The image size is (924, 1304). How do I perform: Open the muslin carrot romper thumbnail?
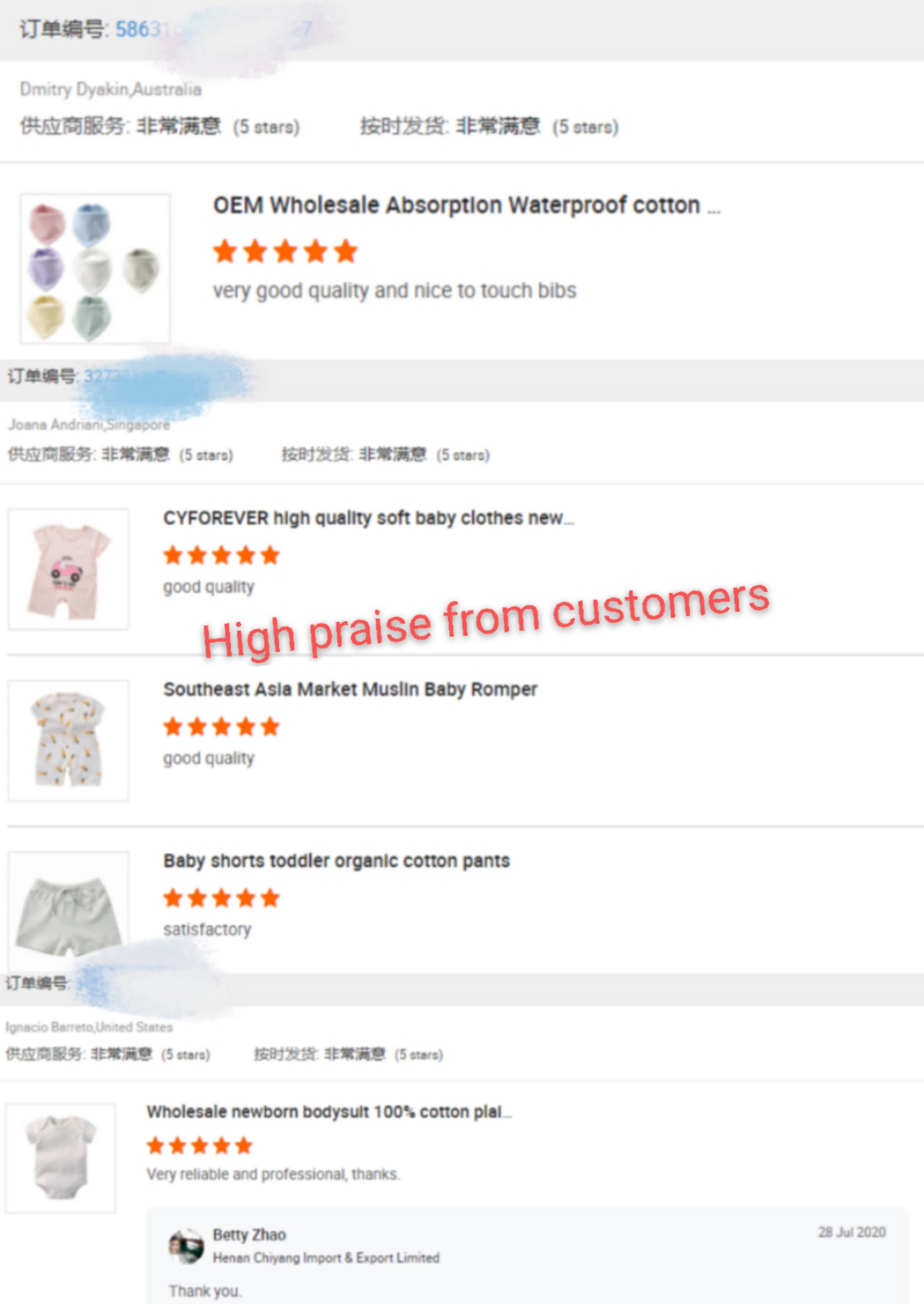point(68,740)
